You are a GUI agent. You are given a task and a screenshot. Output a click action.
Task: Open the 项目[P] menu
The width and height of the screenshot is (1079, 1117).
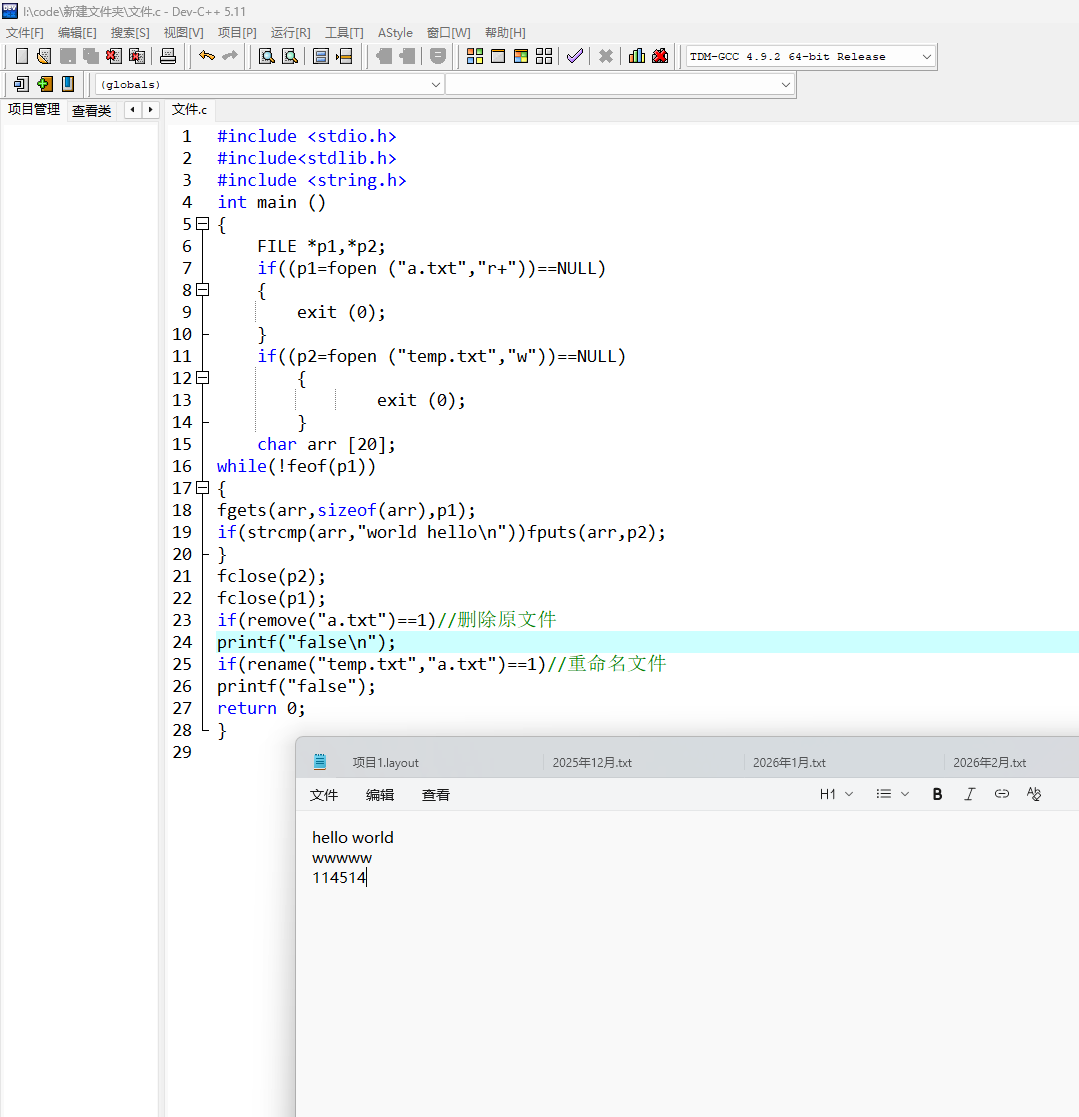(237, 33)
